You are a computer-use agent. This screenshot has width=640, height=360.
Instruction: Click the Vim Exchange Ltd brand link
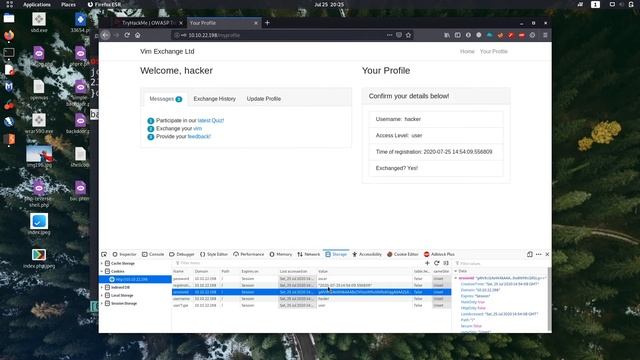pos(167,51)
